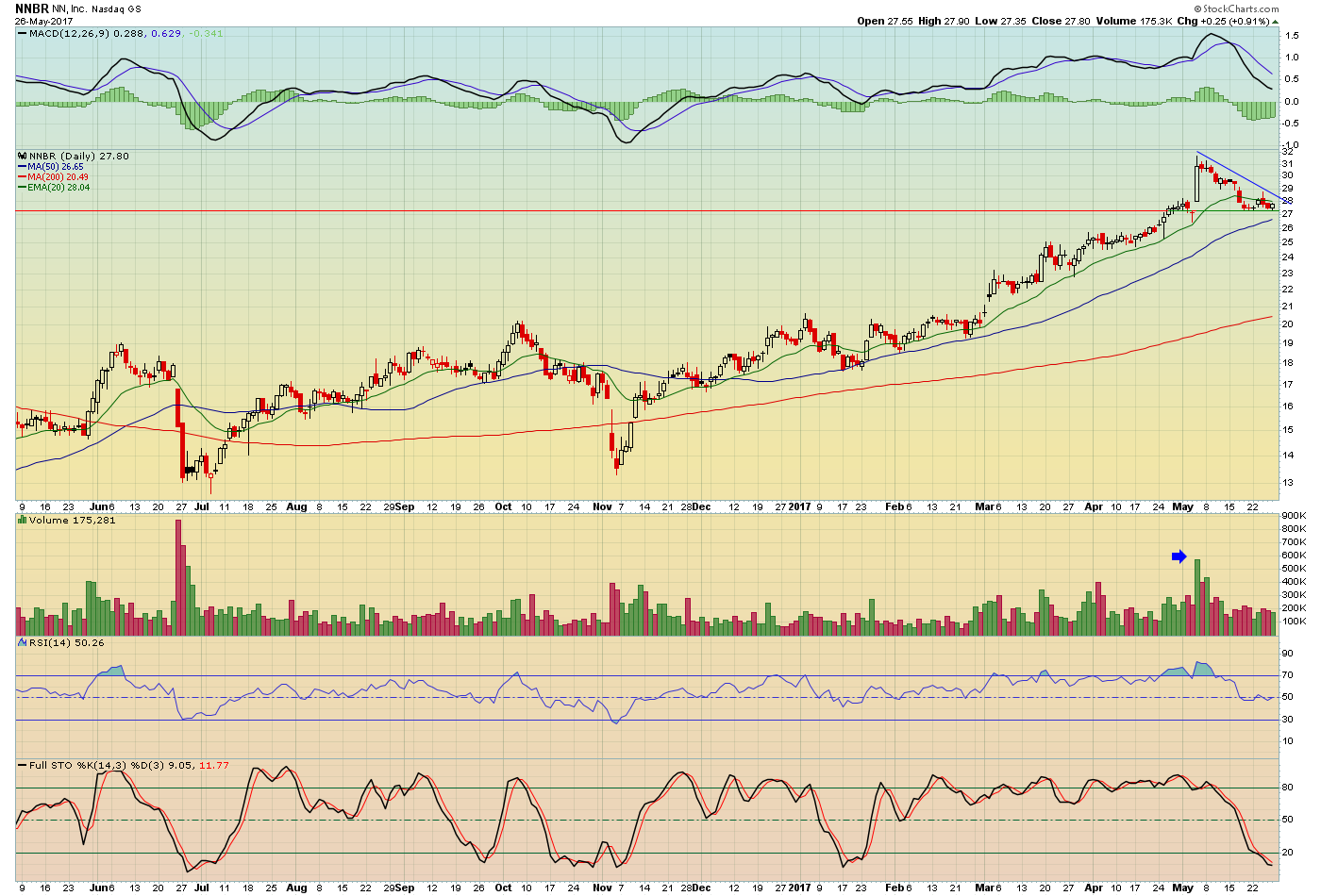Click the copyright icon beside StockCharts.com
The height and width of the screenshot is (896, 1321).
click(1197, 8)
